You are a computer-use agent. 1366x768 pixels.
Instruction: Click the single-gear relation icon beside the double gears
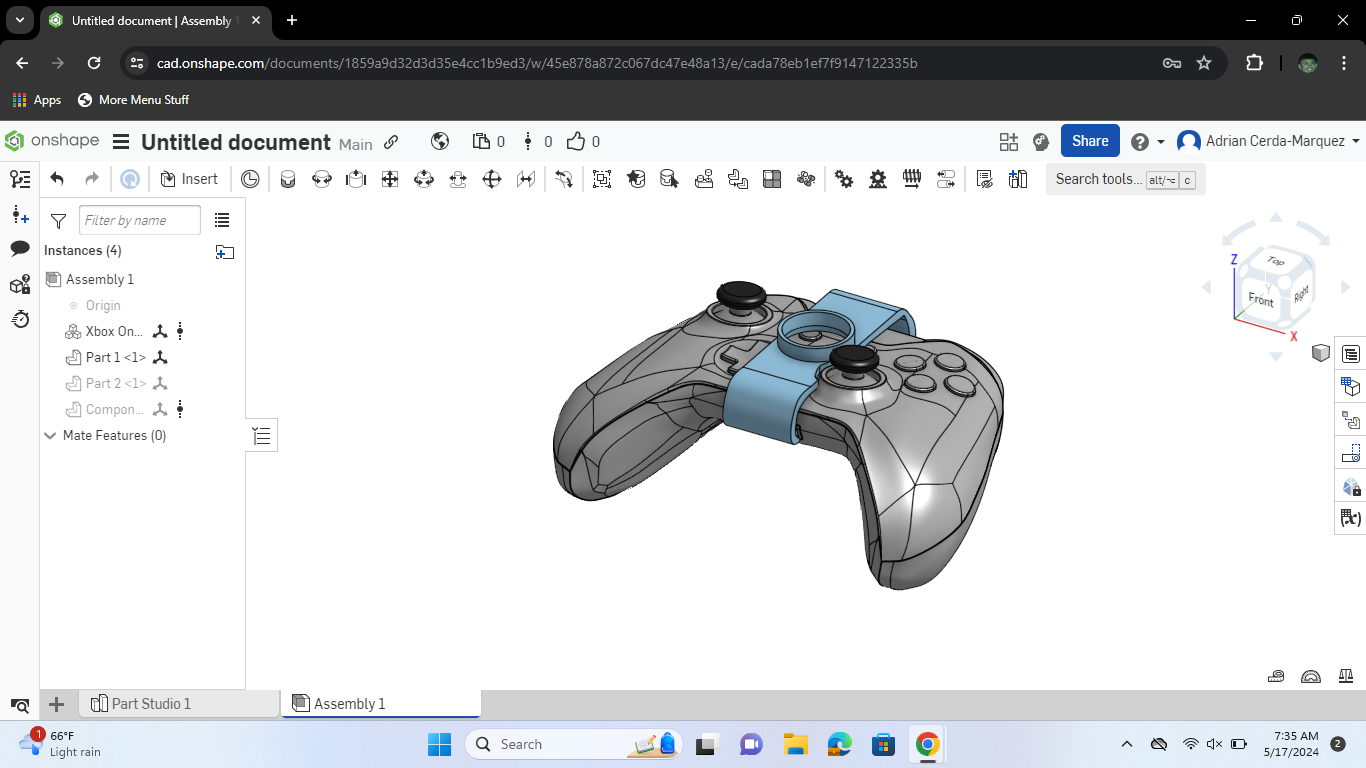pyautogui.click(x=878, y=179)
